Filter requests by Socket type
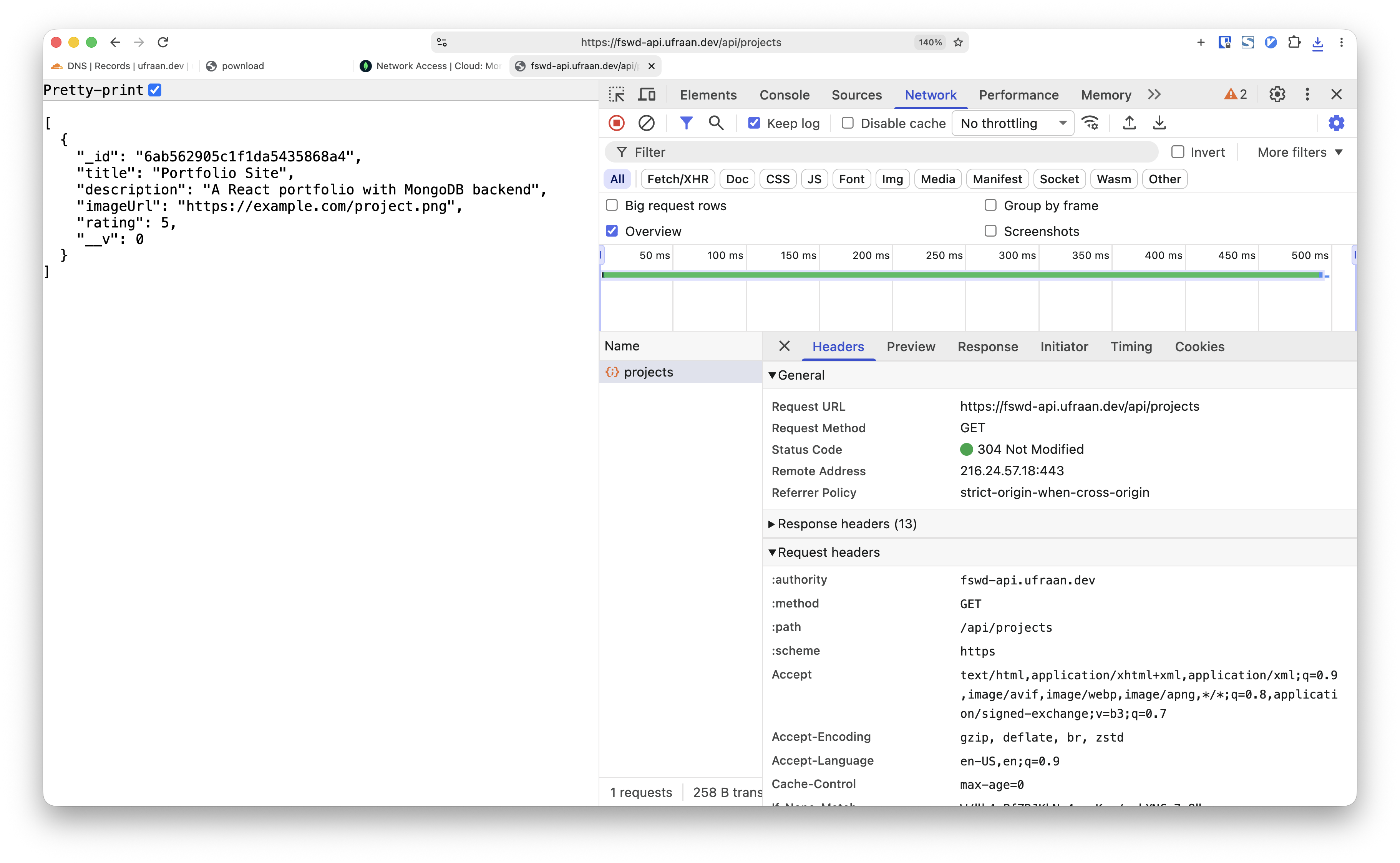Image resolution: width=1400 pixels, height=863 pixels. coord(1059,179)
